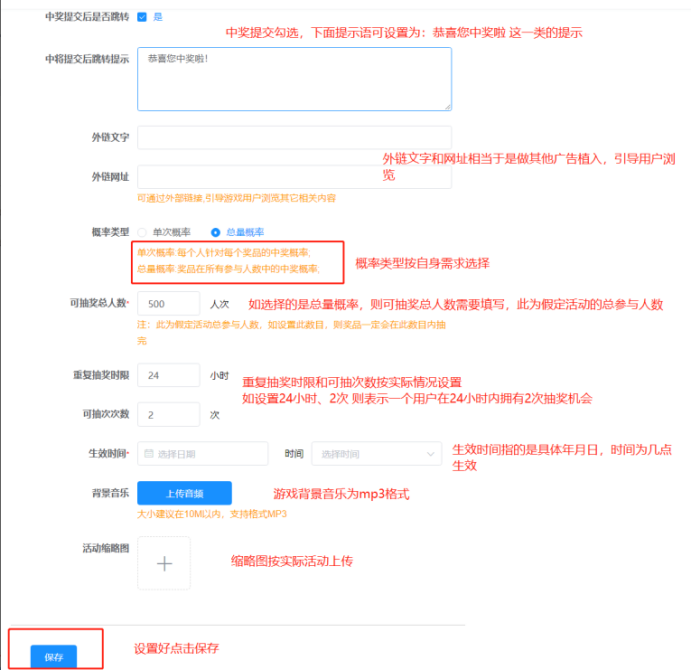Focus the 外链网址 input field
This screenshot has height=670, width=692.
[x=294, y=177]
